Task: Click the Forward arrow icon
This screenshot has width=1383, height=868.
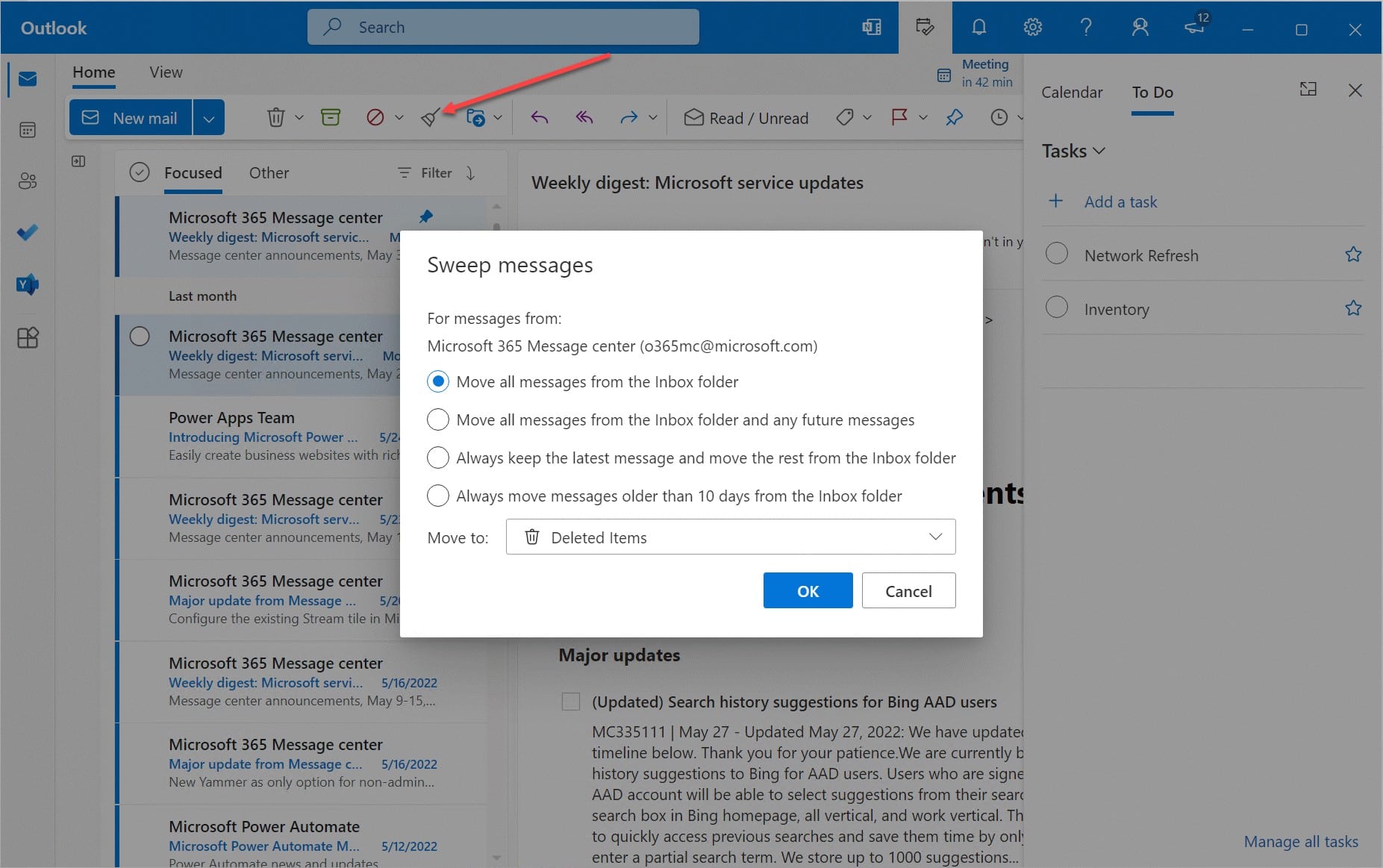Action: pyautogui.click(x=629, y=117)
